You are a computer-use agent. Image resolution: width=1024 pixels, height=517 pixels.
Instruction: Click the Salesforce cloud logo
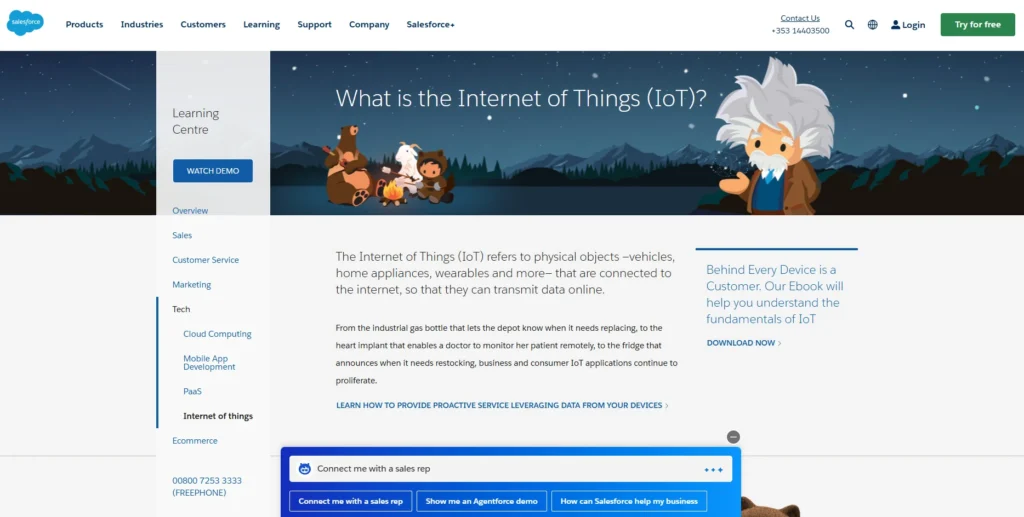[x=25, y=23]
